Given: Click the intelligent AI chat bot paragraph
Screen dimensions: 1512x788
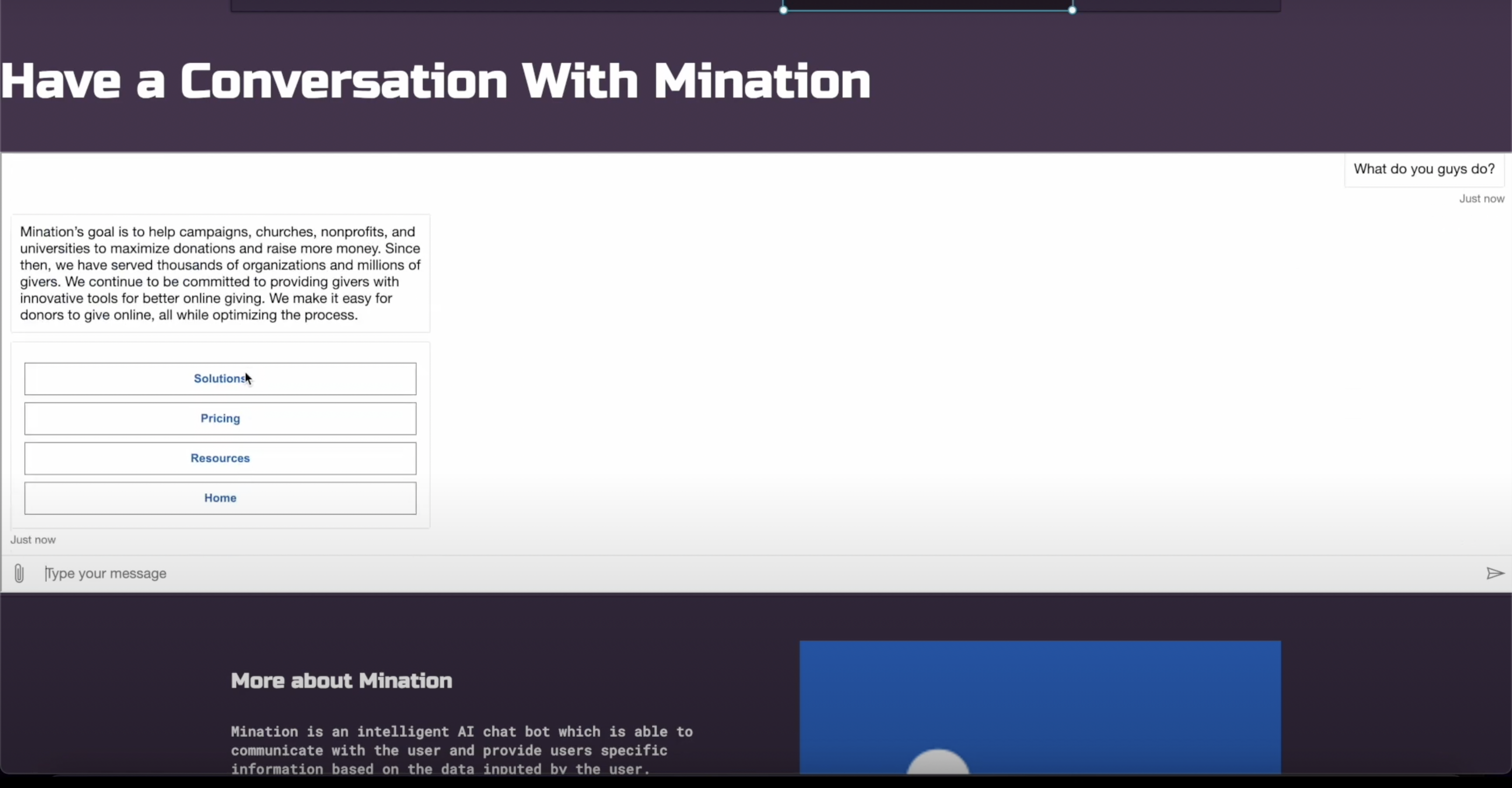Looking at the screenshot, I should 462,750.
